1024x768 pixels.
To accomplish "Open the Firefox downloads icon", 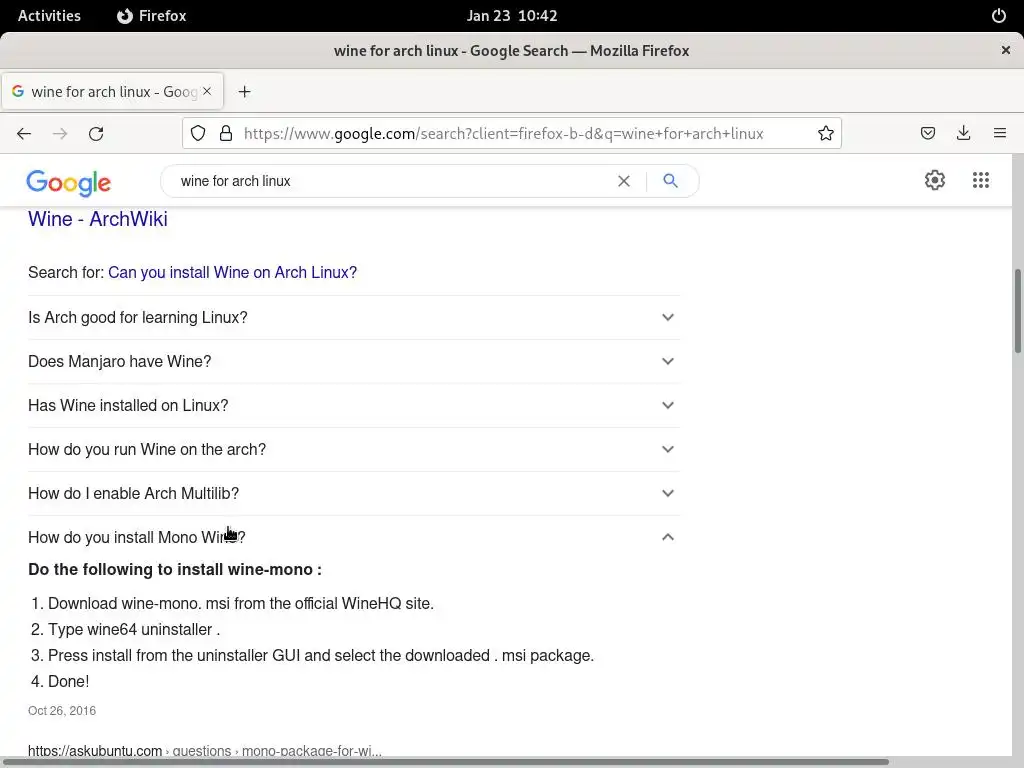I will click(964, 133).
